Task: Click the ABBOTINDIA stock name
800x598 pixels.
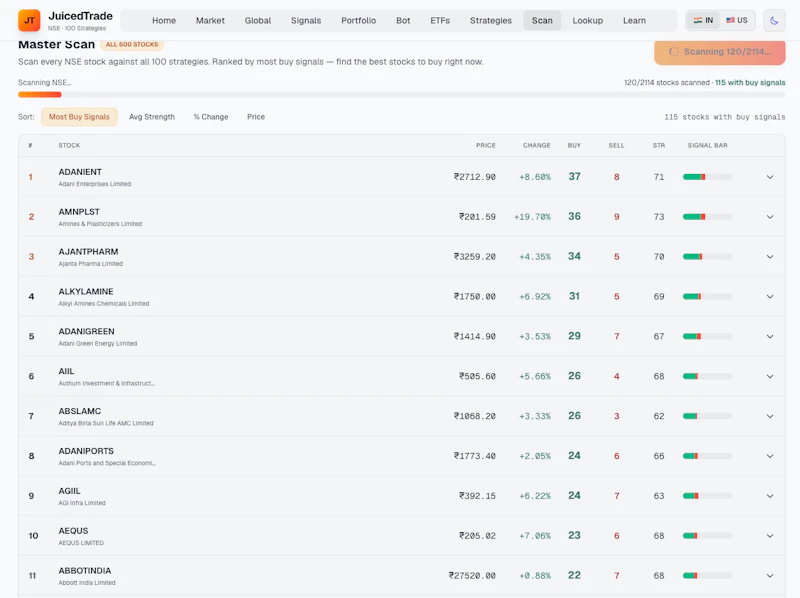Action: tap(85, 570)
